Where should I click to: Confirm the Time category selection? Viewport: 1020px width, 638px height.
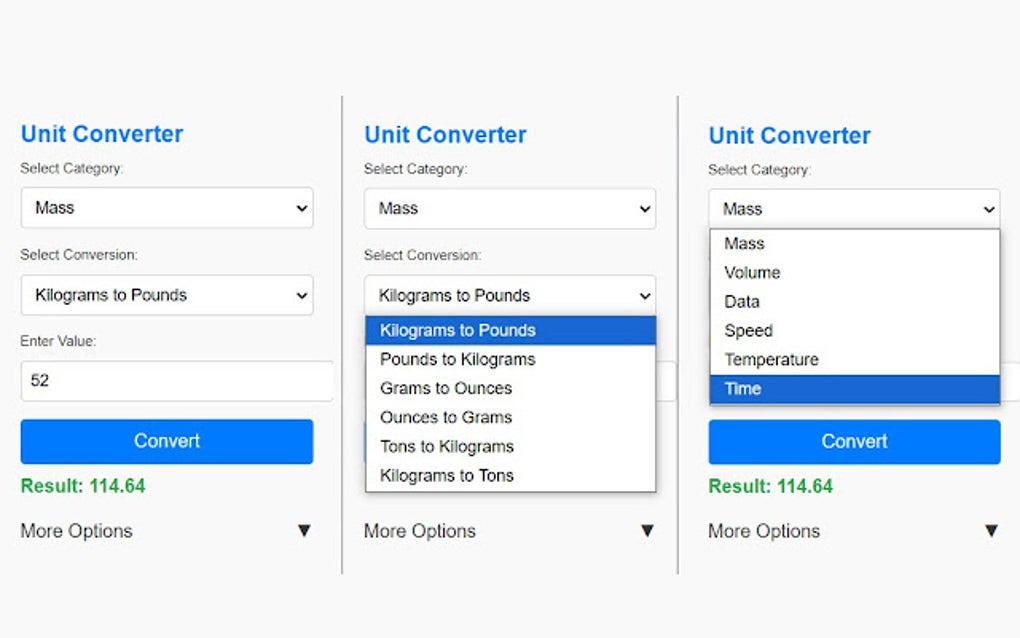tap(742, 388)
